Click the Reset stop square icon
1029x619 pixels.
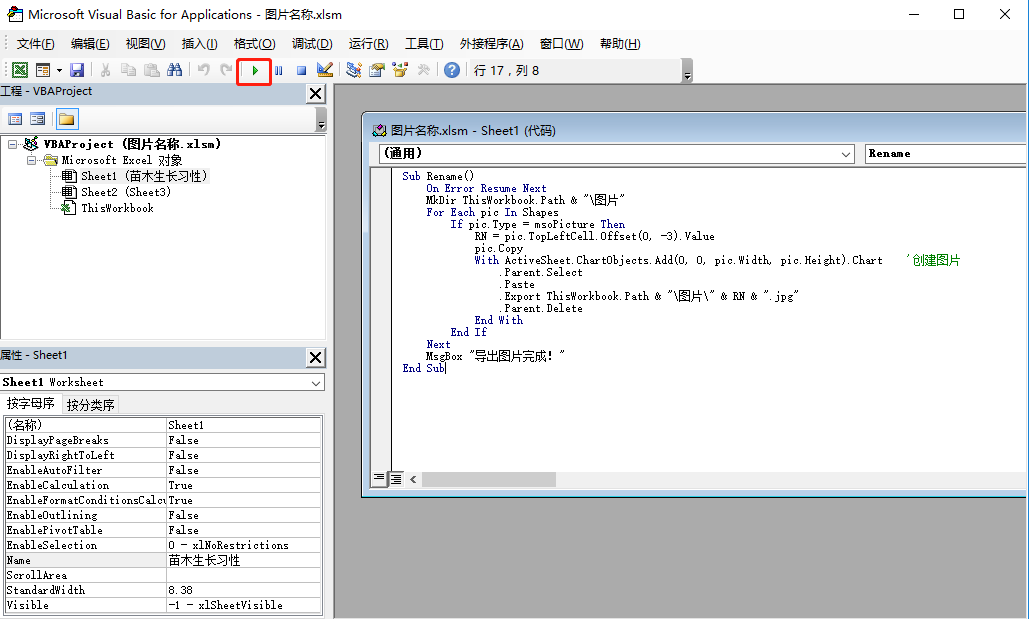[x=301, y=70]
